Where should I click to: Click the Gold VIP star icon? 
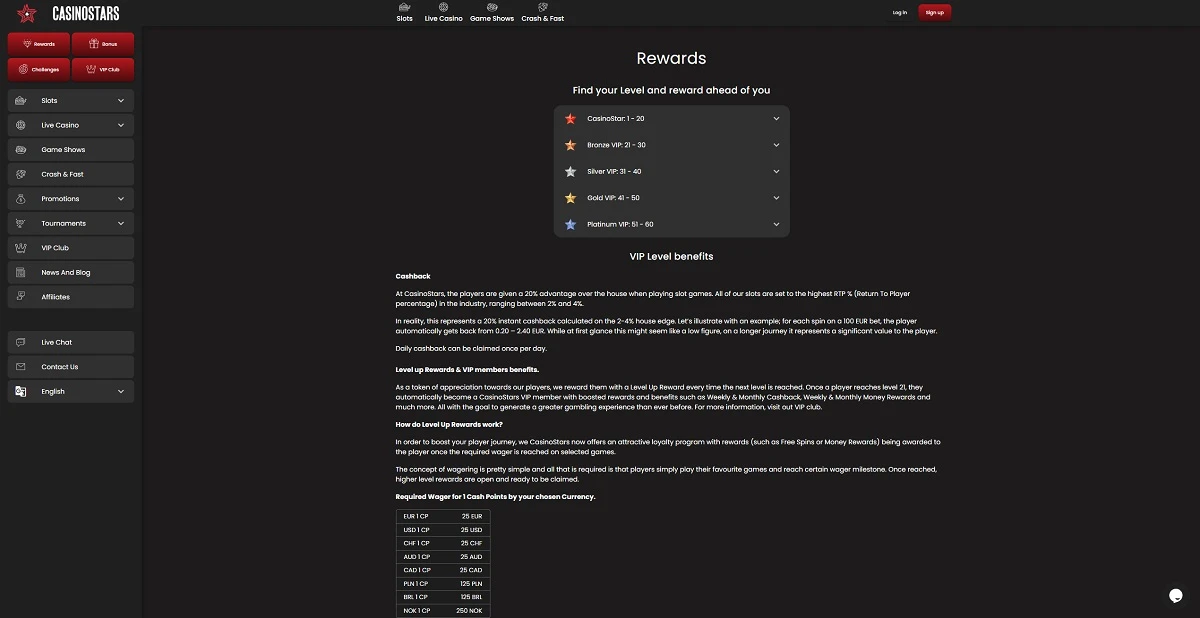(x=571, y=198)
